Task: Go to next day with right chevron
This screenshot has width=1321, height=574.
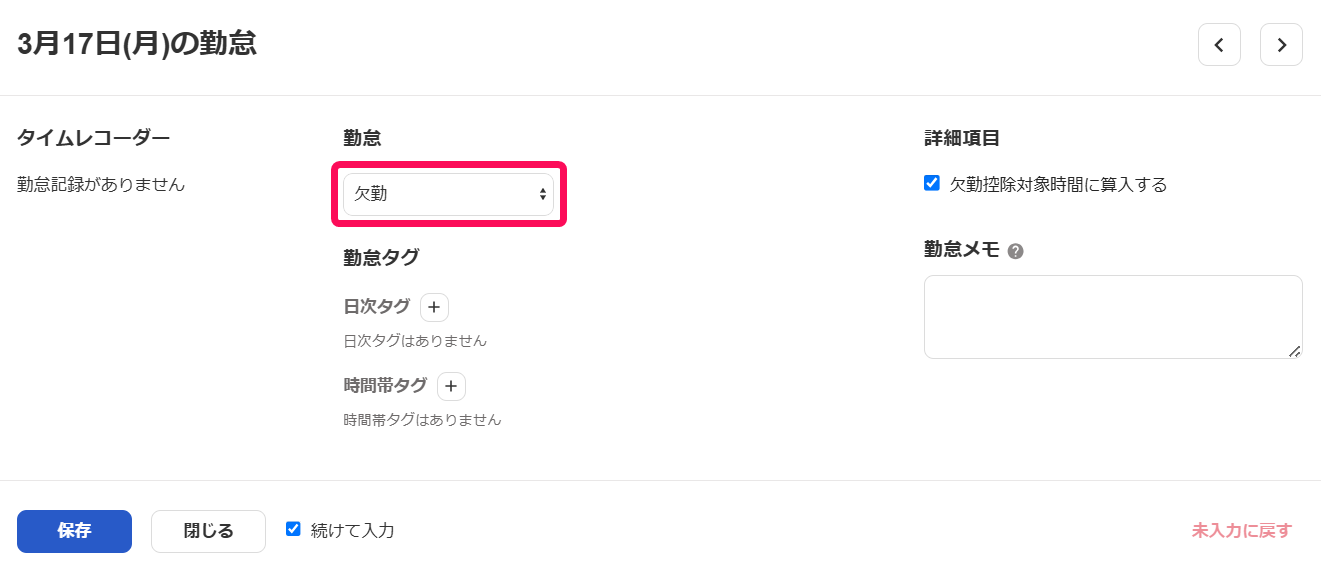Action: point(1281,45)
